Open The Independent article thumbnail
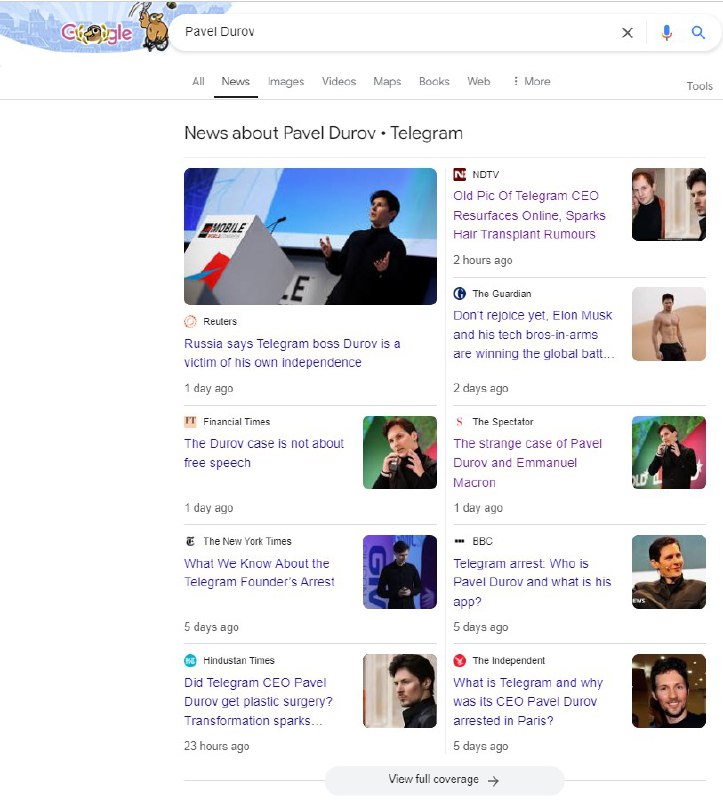The height and width of the screenshot is (800, 723). click(x=668, y=691)
